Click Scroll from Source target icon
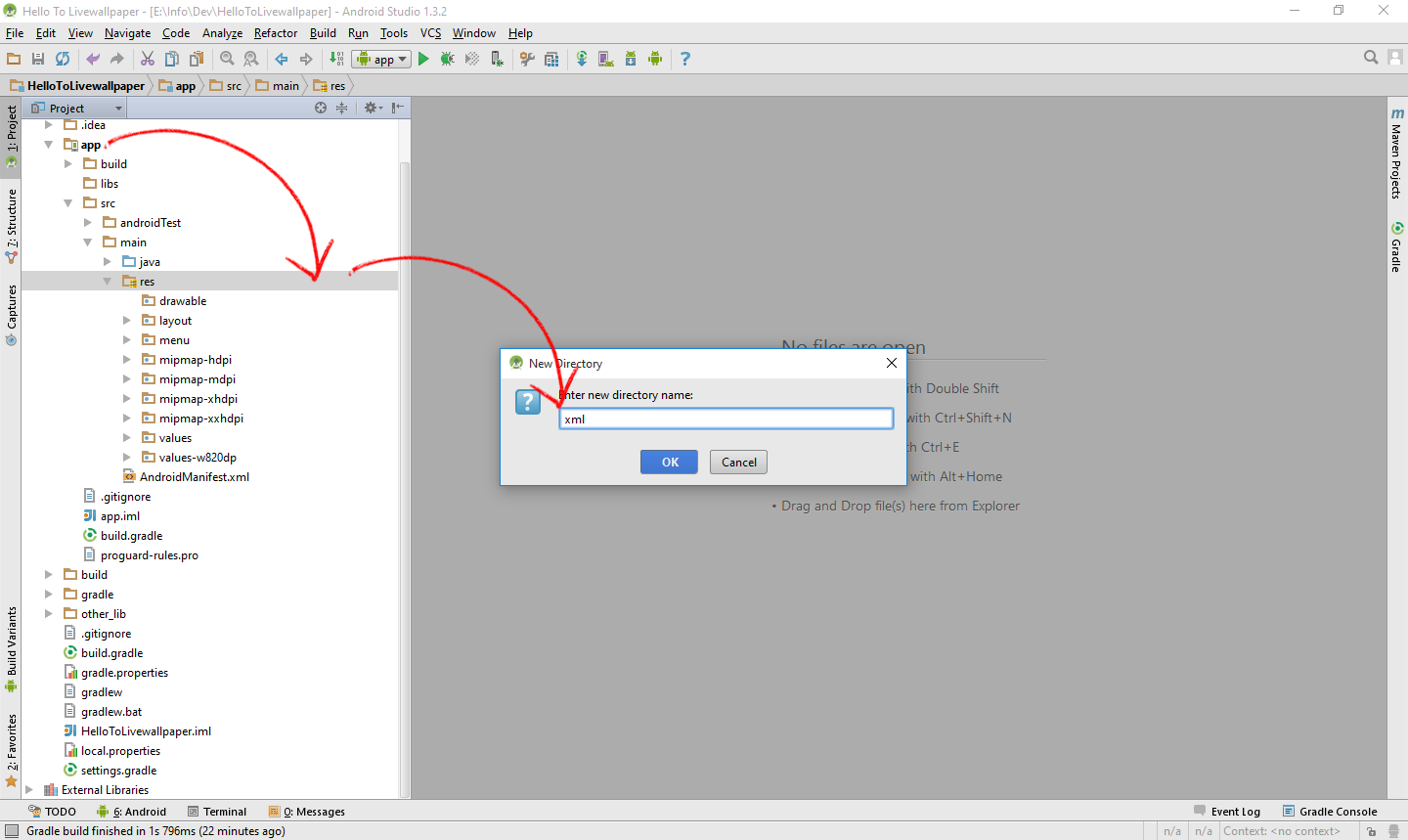The width and height of the screenshot is (1408, 840). tap(321, 108)
